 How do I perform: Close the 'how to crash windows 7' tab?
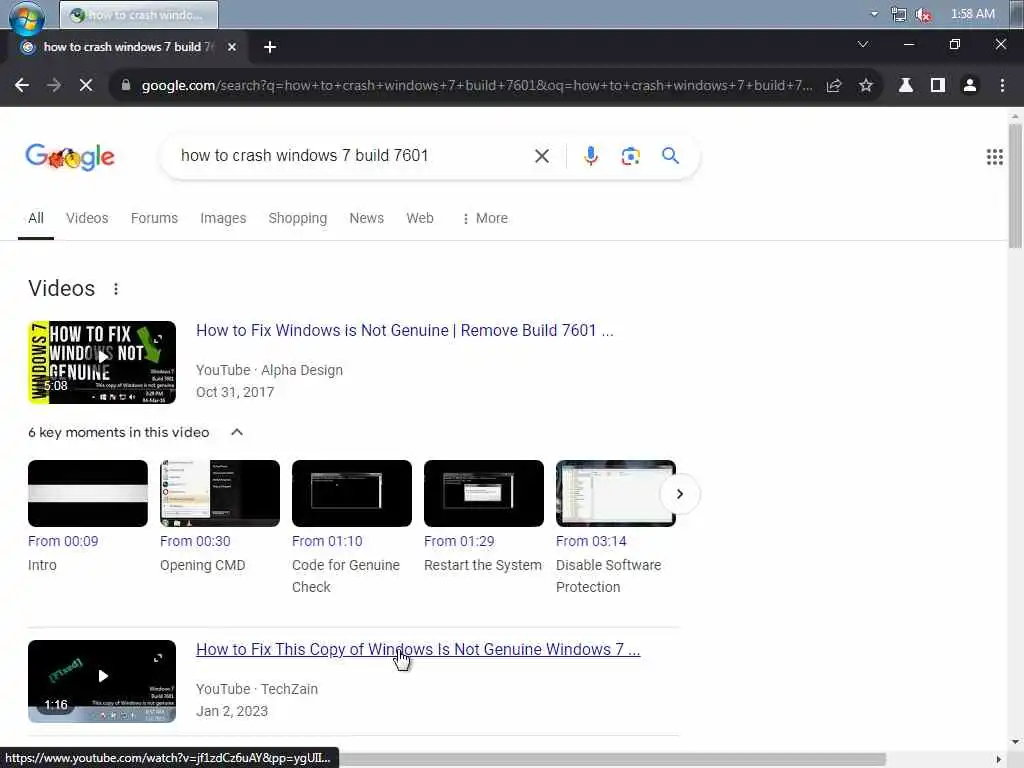[x=232, y=47]
